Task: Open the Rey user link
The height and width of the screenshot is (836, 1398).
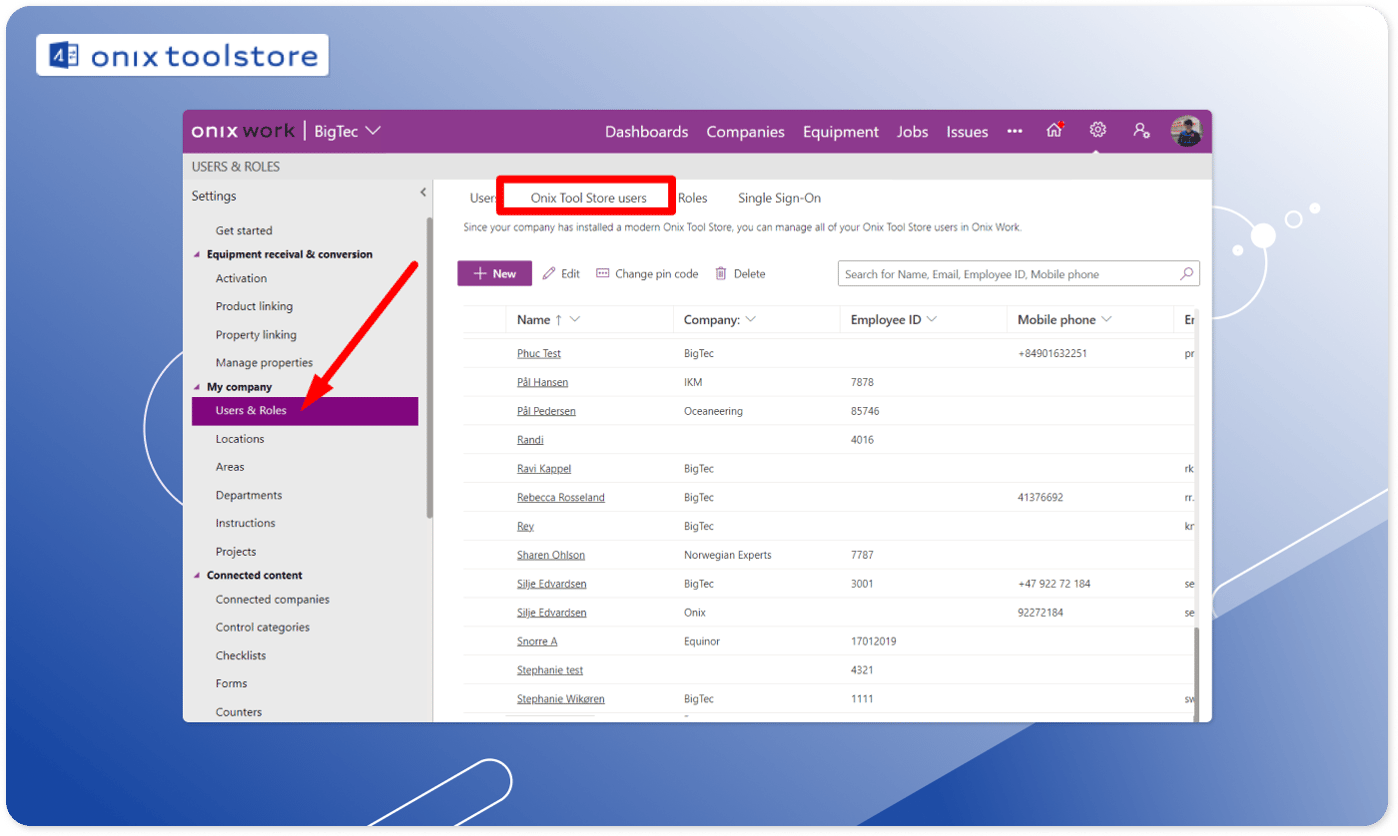Action: point(525,526)
